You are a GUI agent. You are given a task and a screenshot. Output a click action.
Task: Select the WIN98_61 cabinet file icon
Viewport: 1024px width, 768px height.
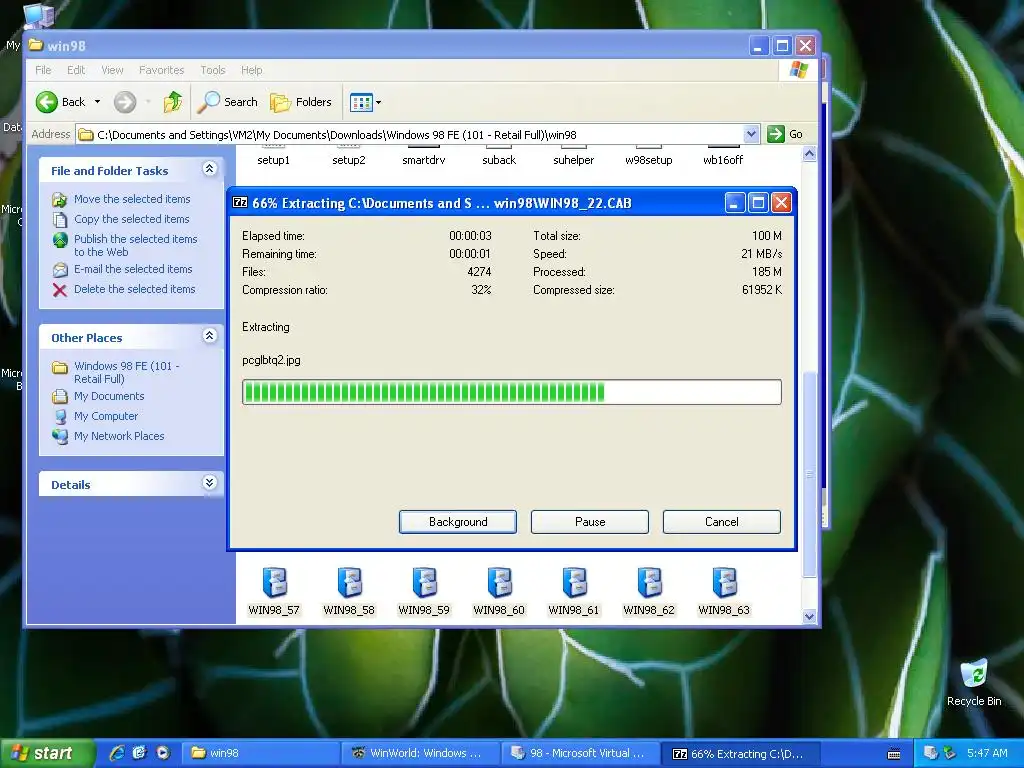click(x=575, y=582)
